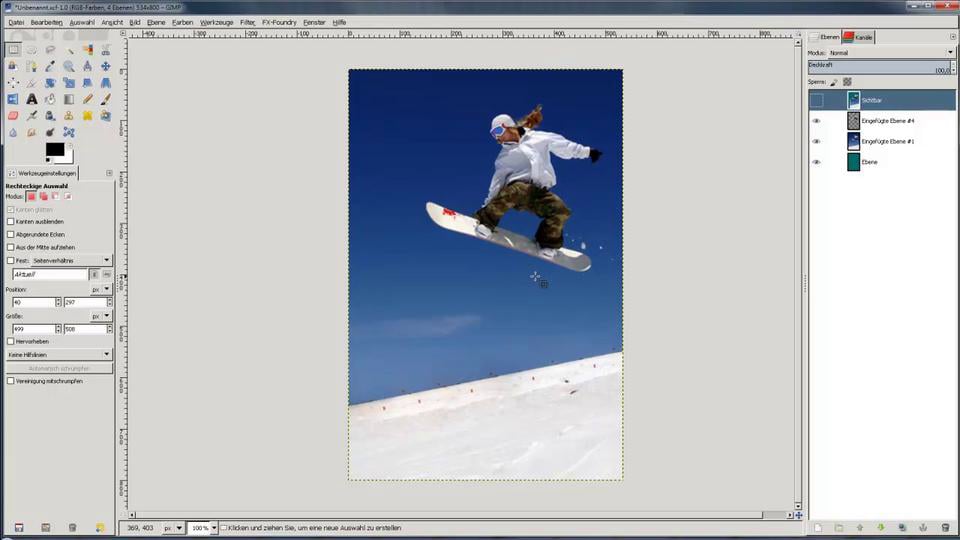
Task: Hide layer Eingefügte Ebene #4
Action: tap(816, 121)
